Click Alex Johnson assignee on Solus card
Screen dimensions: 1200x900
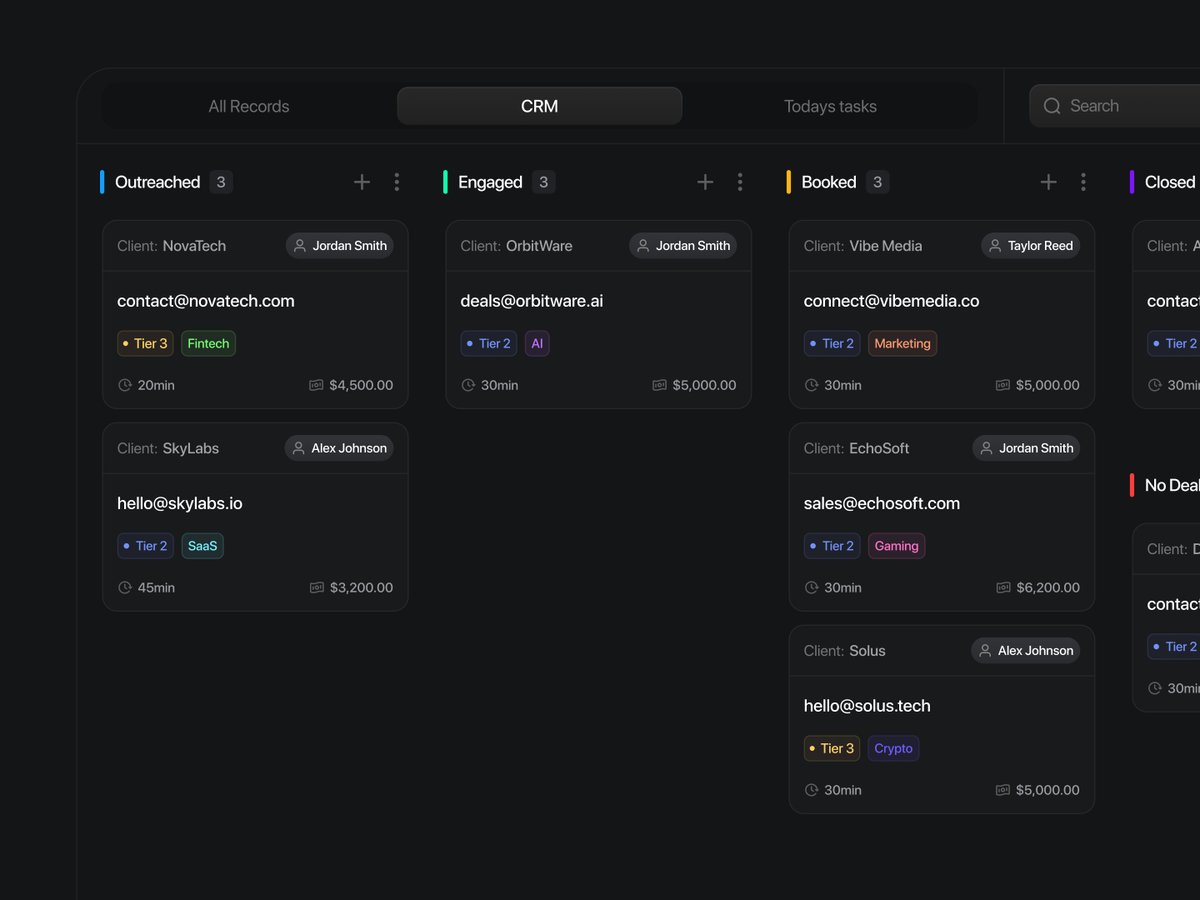[1026, 650]
